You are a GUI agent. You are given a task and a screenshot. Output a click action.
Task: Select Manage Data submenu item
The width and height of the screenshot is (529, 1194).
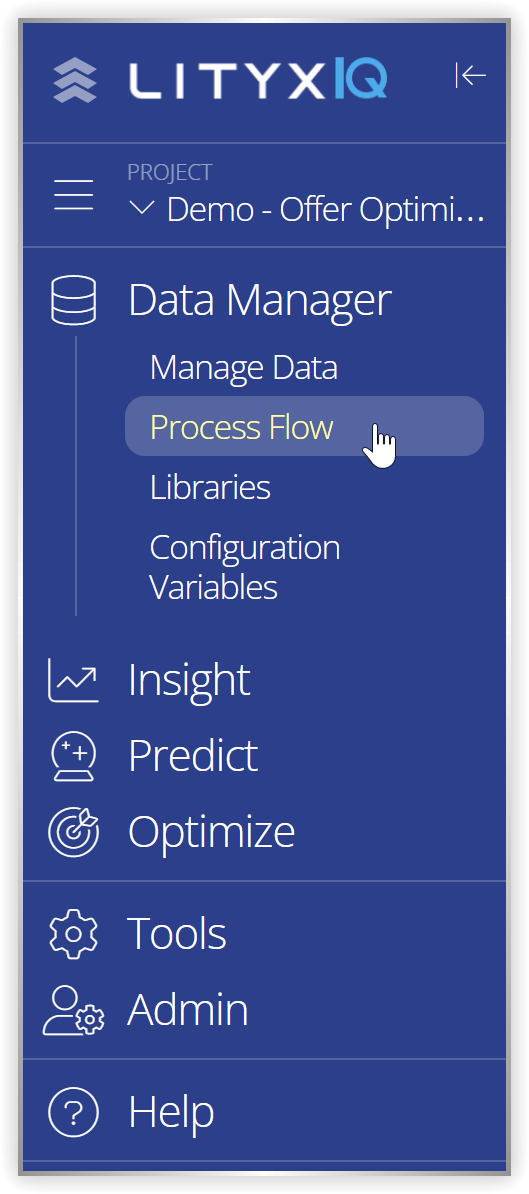(x=244, y=368)
